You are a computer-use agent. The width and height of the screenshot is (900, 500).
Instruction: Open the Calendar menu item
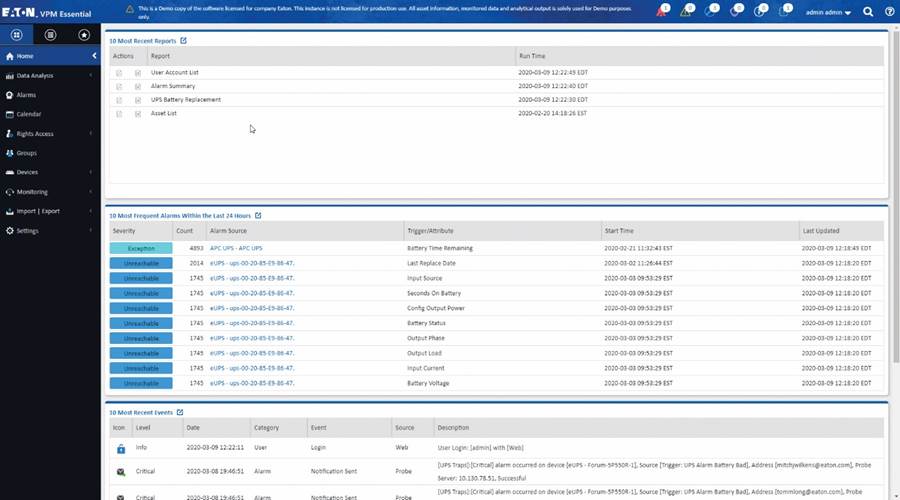coord(50,114)
